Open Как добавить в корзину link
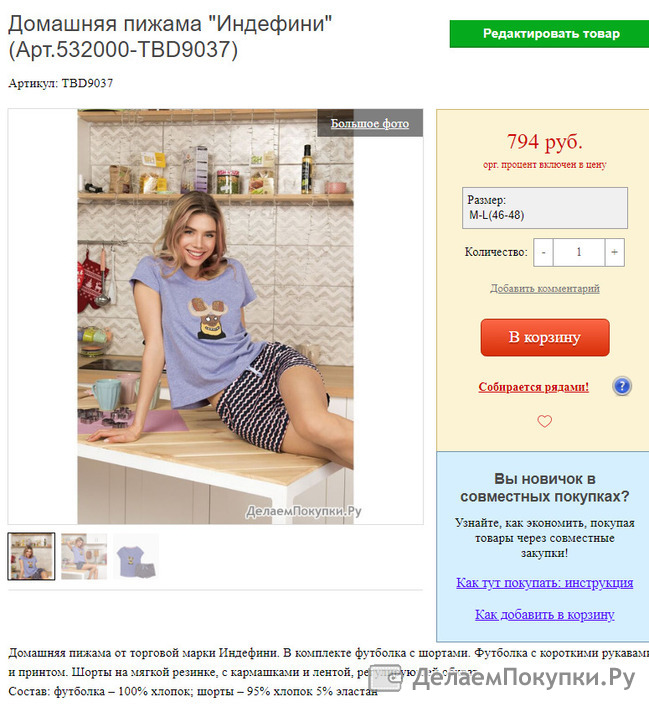Image resolution: width=649 pixels, height=707 pixels. pyautogui.click(x=544, y=614)
